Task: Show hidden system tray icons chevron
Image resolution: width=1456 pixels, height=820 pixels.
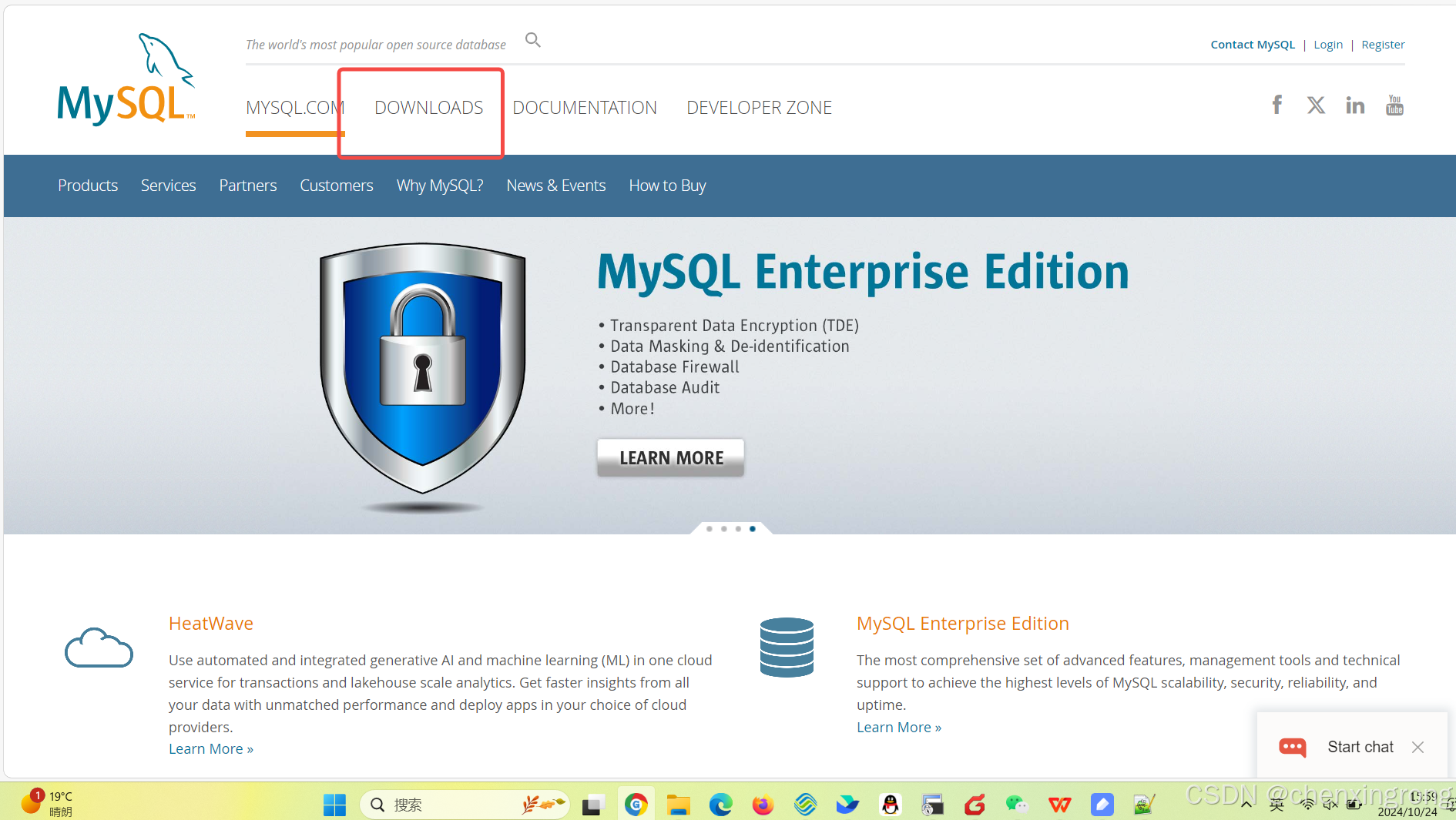Action: click(x=1246, y=805)
